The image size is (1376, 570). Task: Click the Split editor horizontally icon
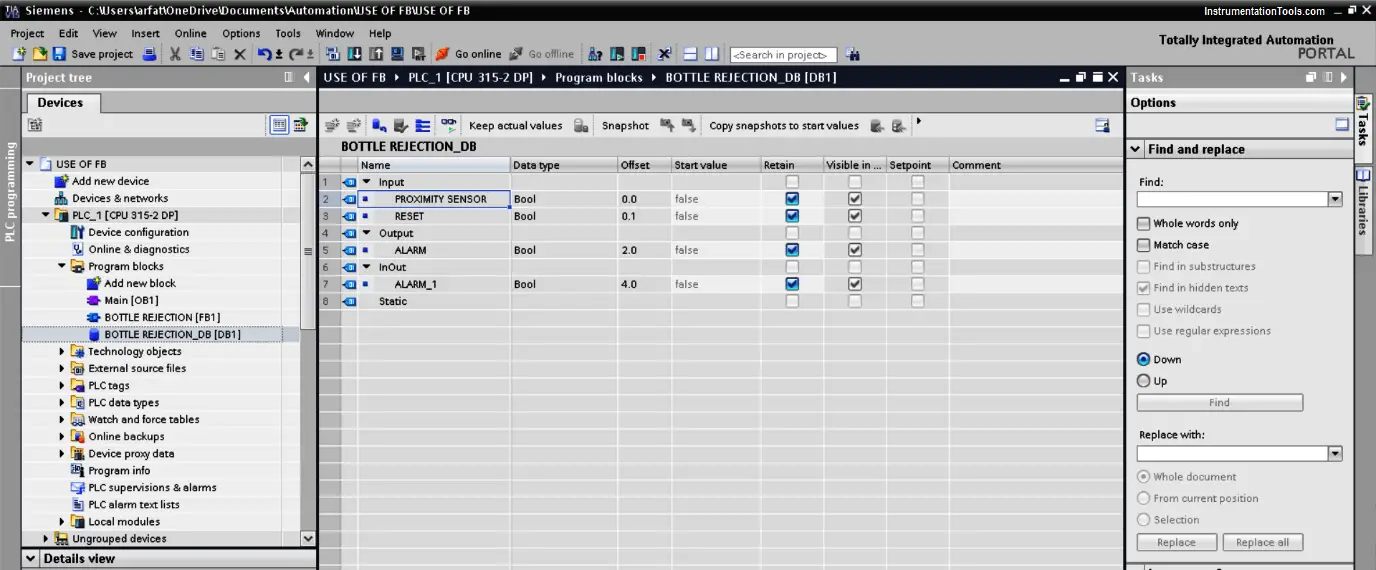pos(690,54)
